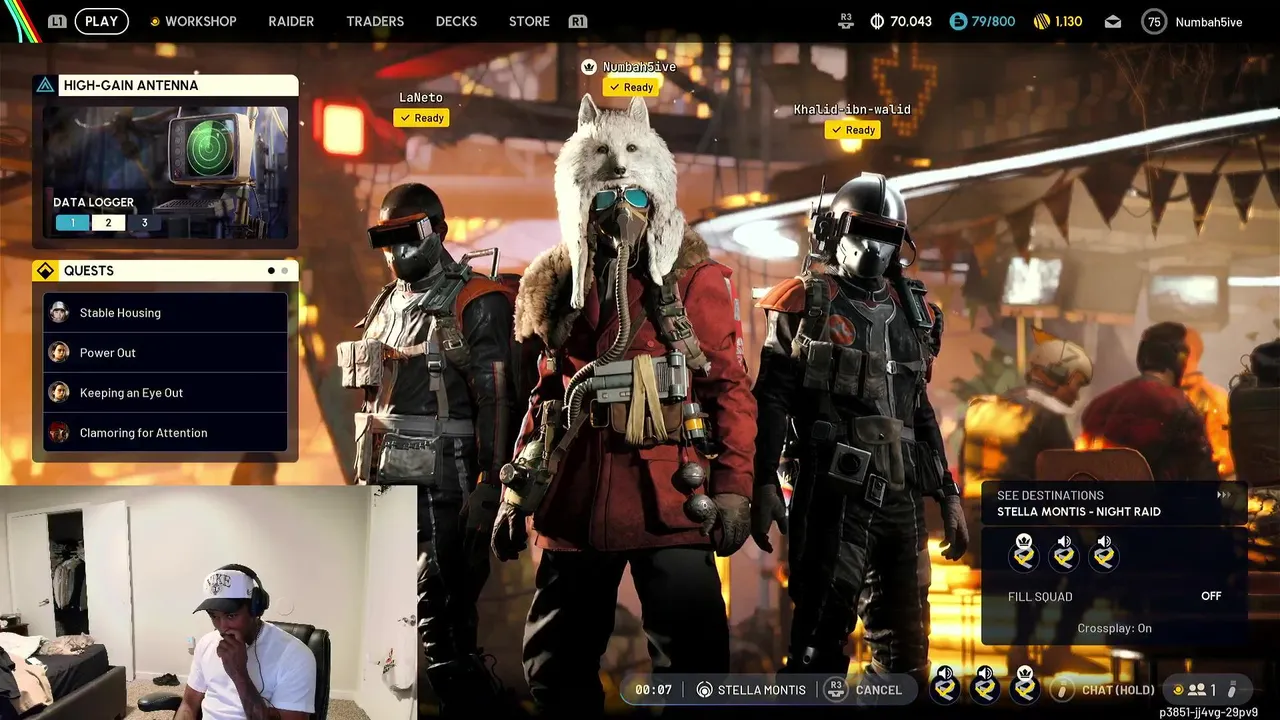The image size is (1280, 720).
Task: Open the Data Logger project thumbnail
Action: pos(166,172)
